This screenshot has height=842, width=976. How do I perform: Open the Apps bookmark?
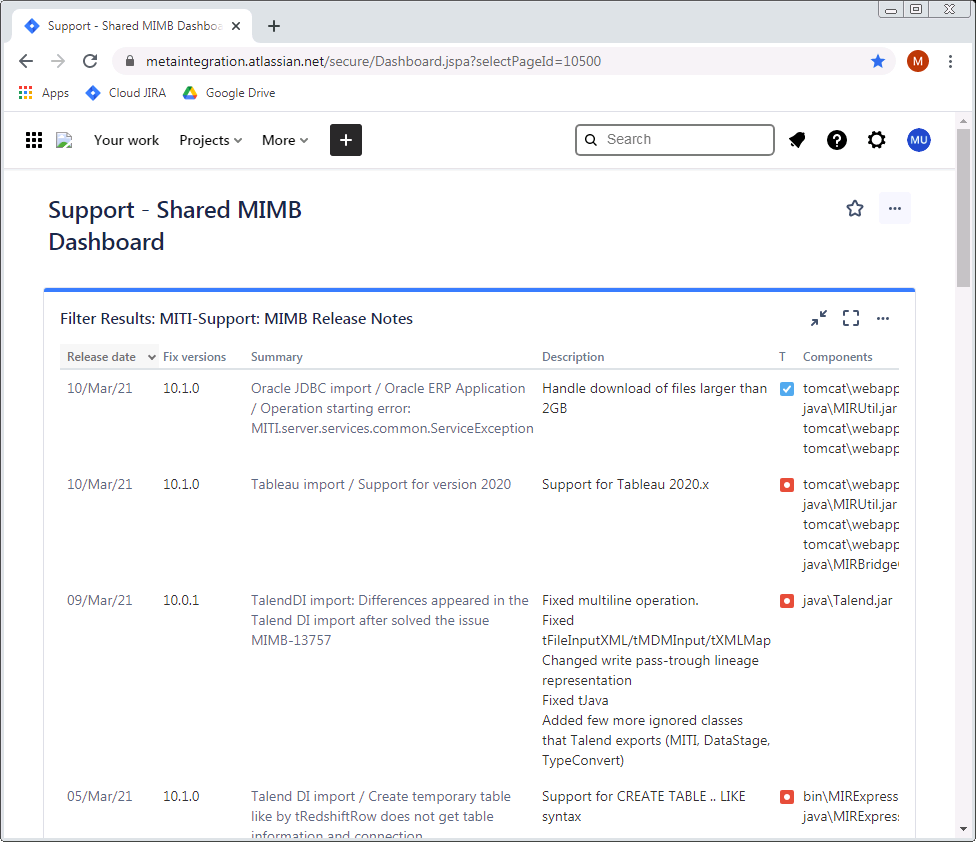44,93
